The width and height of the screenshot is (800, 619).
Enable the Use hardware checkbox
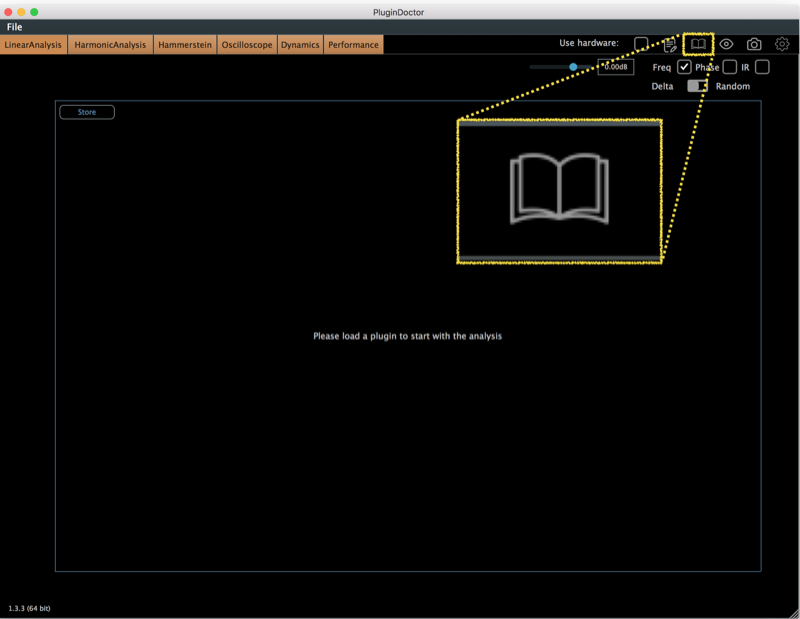pos(641,44)
